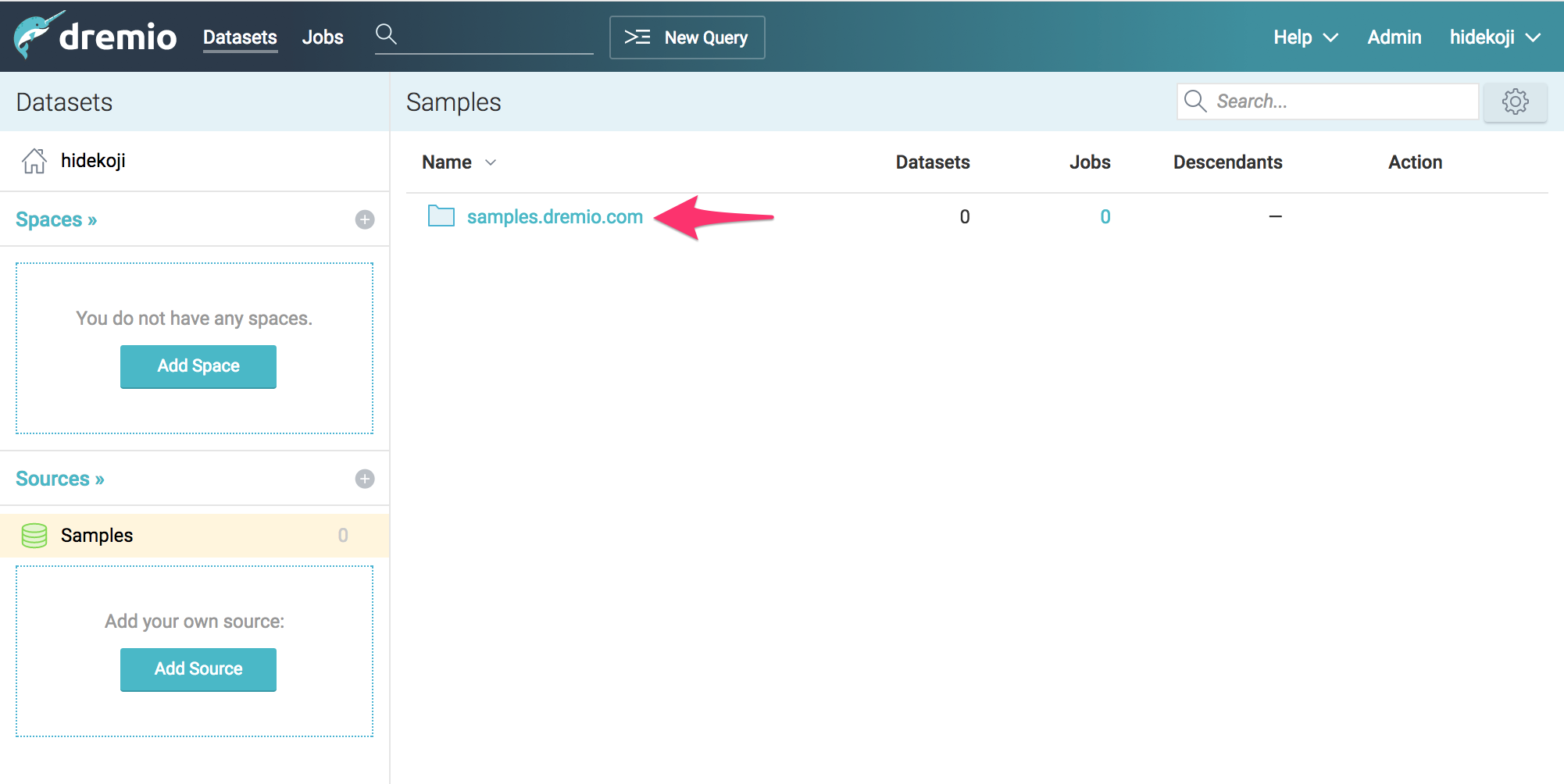Click the home icon next to hidekoji
This screenshot has width=1564, height=784.
click(34, 160)
